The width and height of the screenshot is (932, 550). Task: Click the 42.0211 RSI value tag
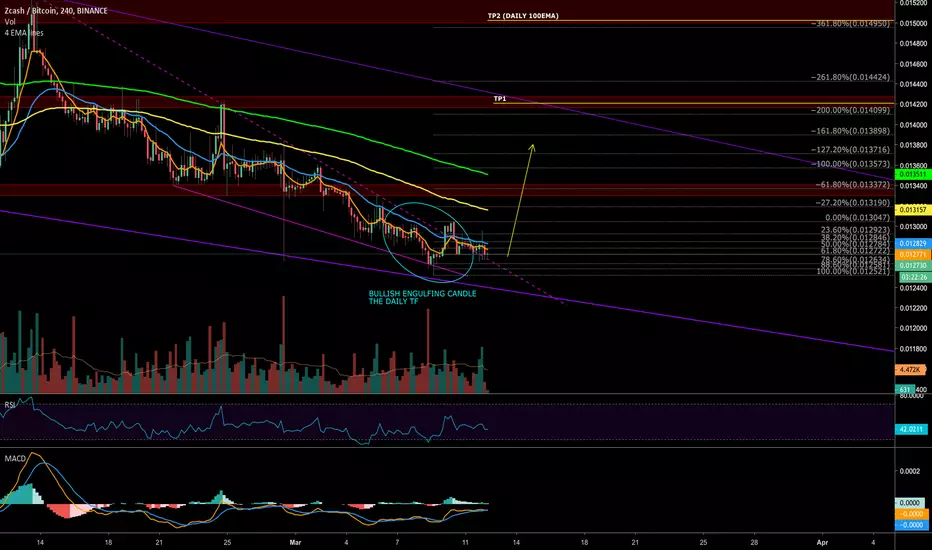click(910, 429)
